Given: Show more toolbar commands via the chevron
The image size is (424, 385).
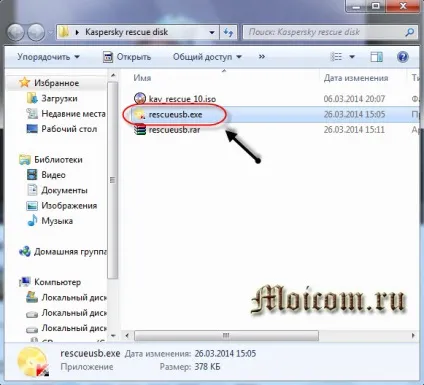Looking at the screenshot, I should click(x=262, y=57).
